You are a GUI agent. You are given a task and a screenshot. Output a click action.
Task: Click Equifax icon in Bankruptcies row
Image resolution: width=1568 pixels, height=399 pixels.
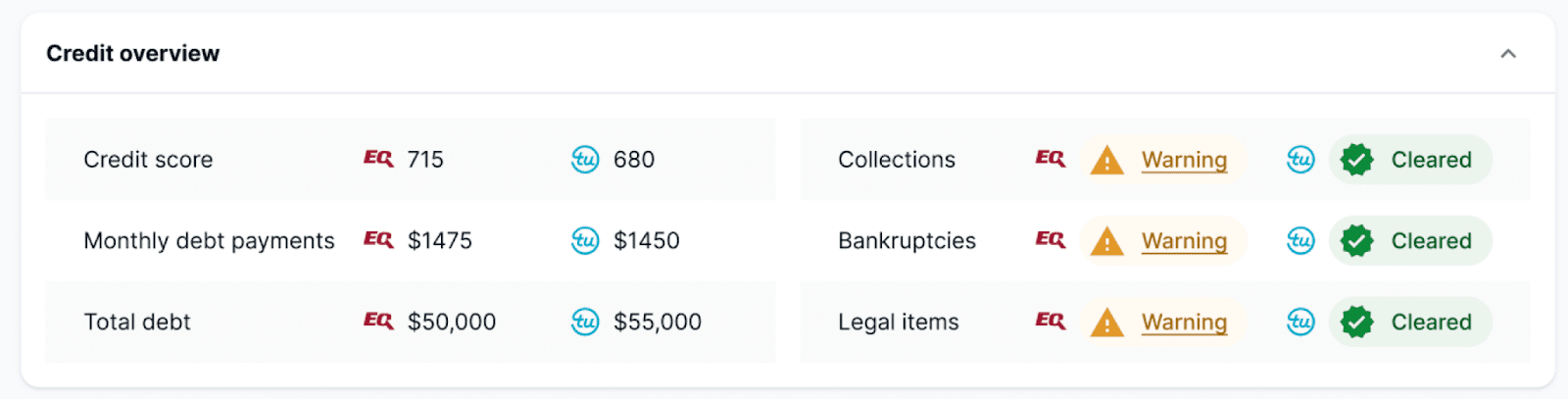click(1051, 240)
